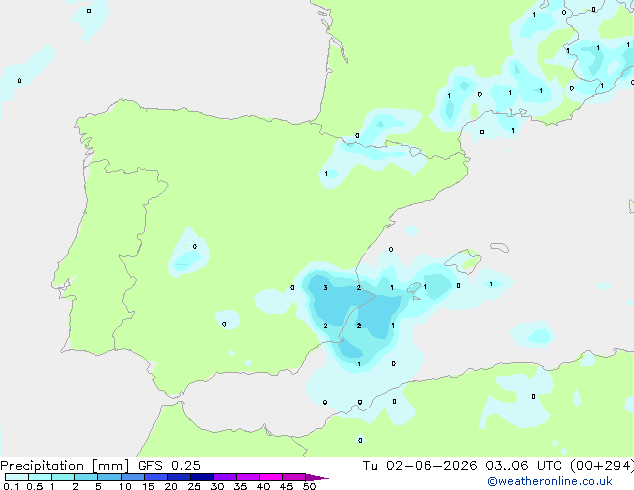
Task: Click the '(00+294)' forecast hour text
Action: point(602,466)
